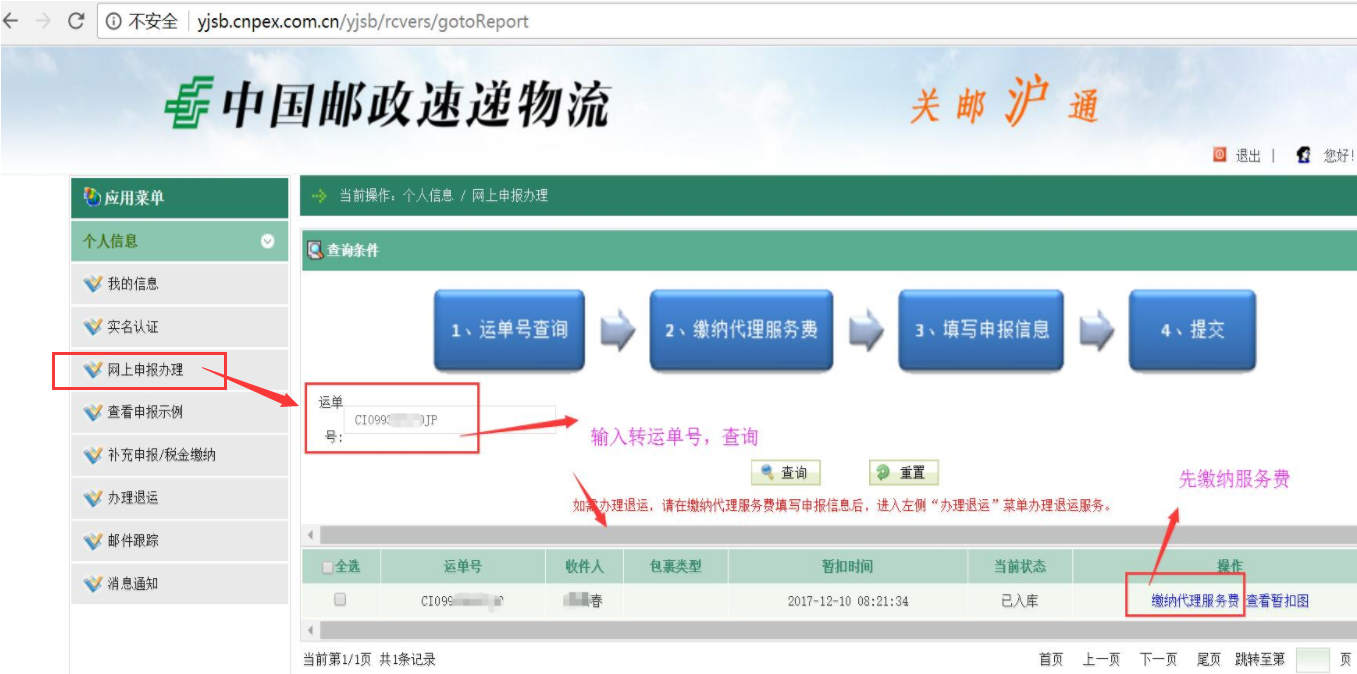Click the browser forward arrow
This screenshot has height=674, width=1357.
click(43, 21)
